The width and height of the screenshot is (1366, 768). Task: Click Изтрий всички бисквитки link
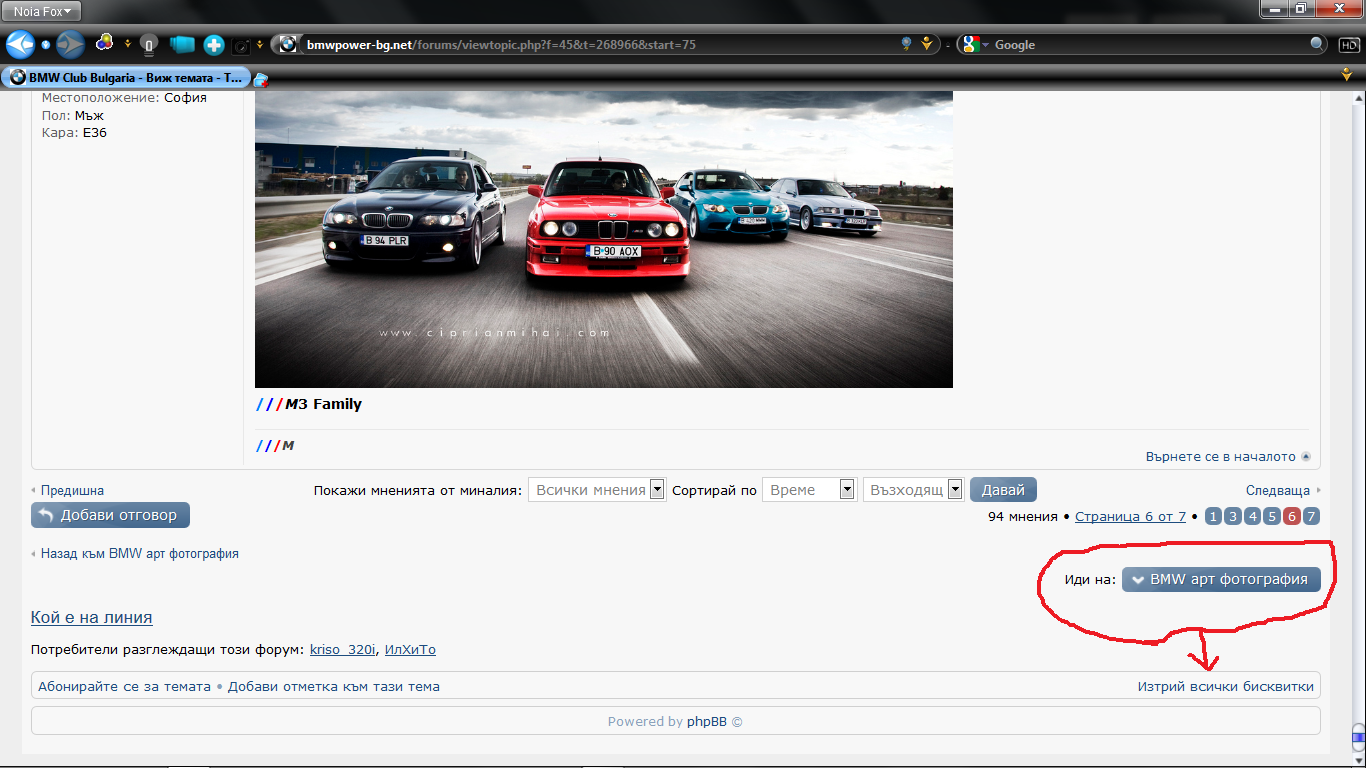coord(1226,686)
